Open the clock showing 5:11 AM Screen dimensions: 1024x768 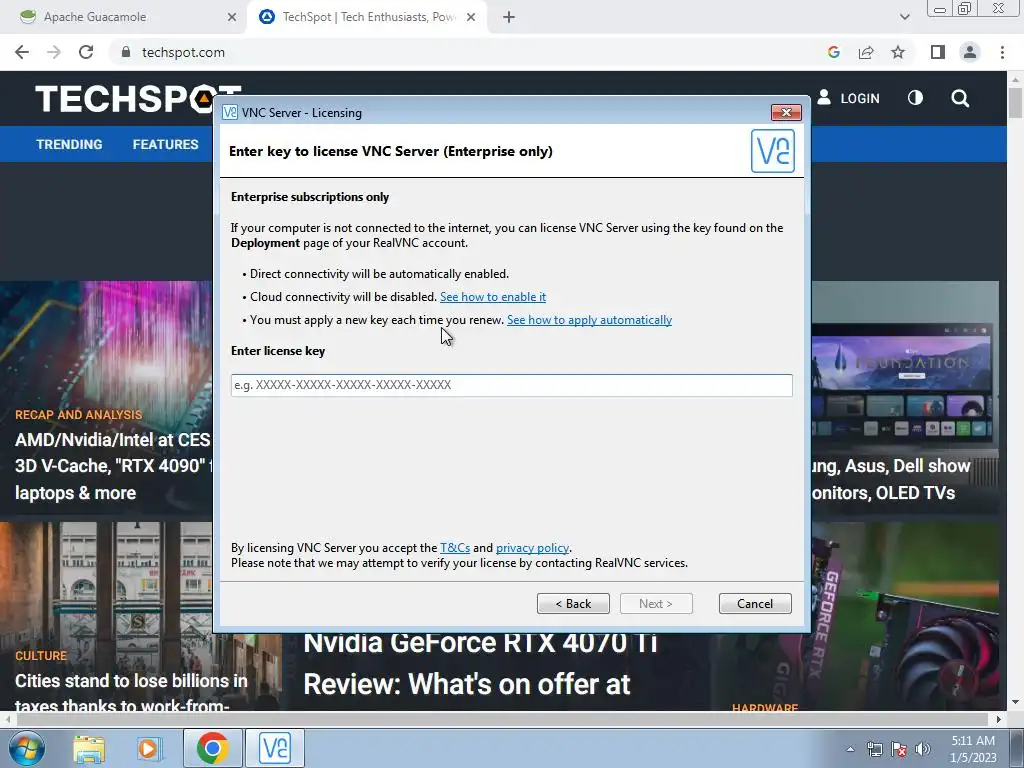pyautogui.click(x=973, y=749)
